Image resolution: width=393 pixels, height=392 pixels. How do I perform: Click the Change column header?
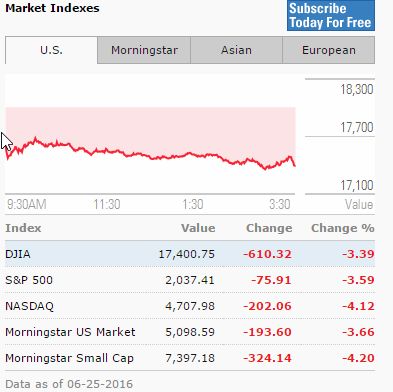pos(269,228)
